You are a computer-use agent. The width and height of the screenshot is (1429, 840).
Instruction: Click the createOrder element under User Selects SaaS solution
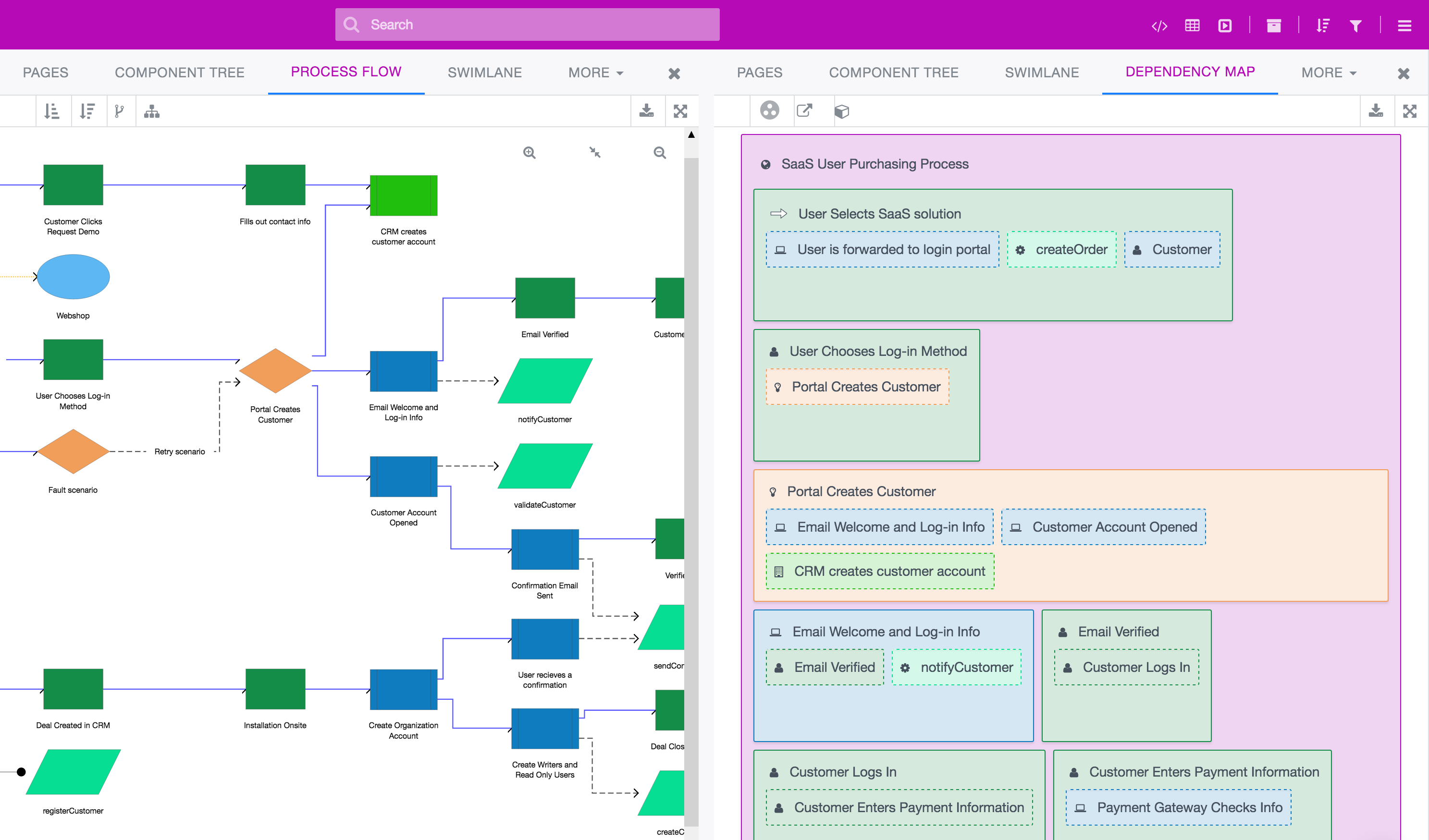coord(1061,249)
